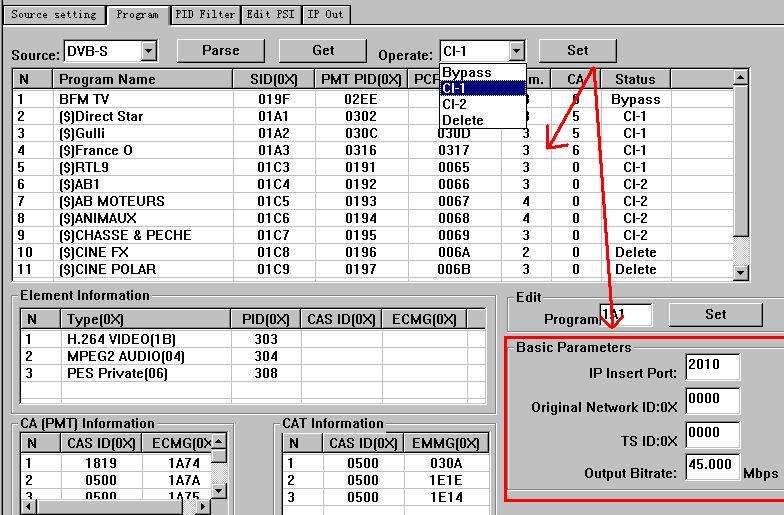The image size is (784, 515).
Task: Click the Original Network ID field
Action: tap(712, 400)
